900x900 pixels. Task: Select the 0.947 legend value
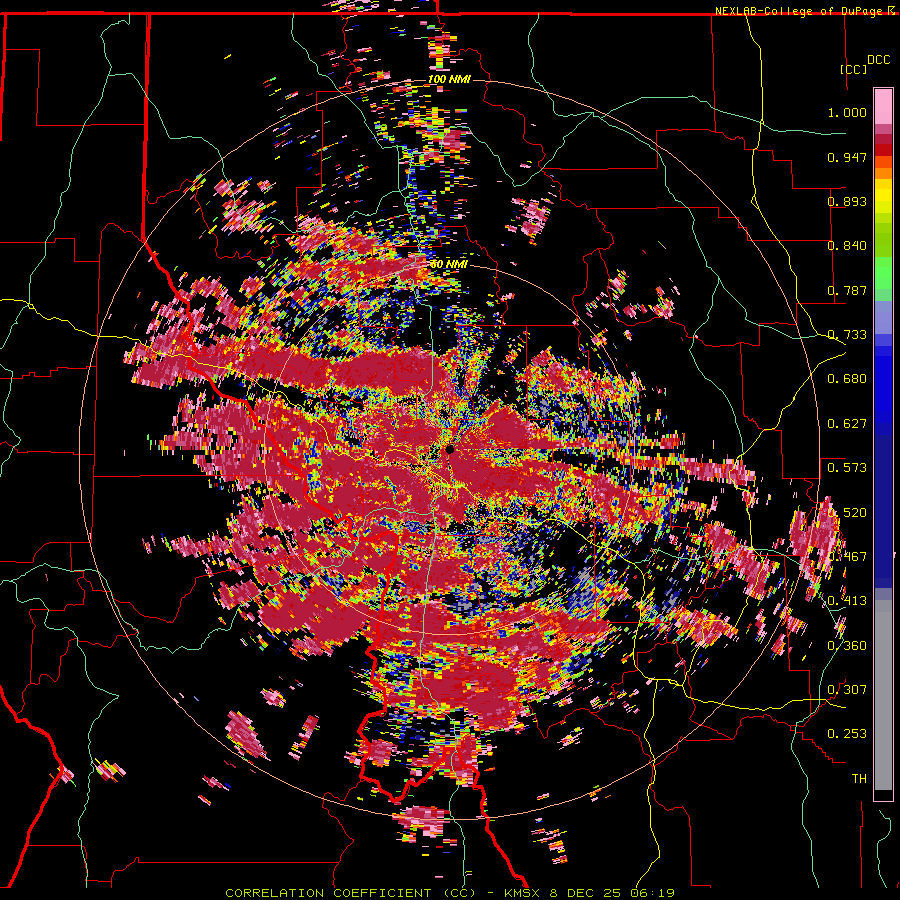point(847,157)
